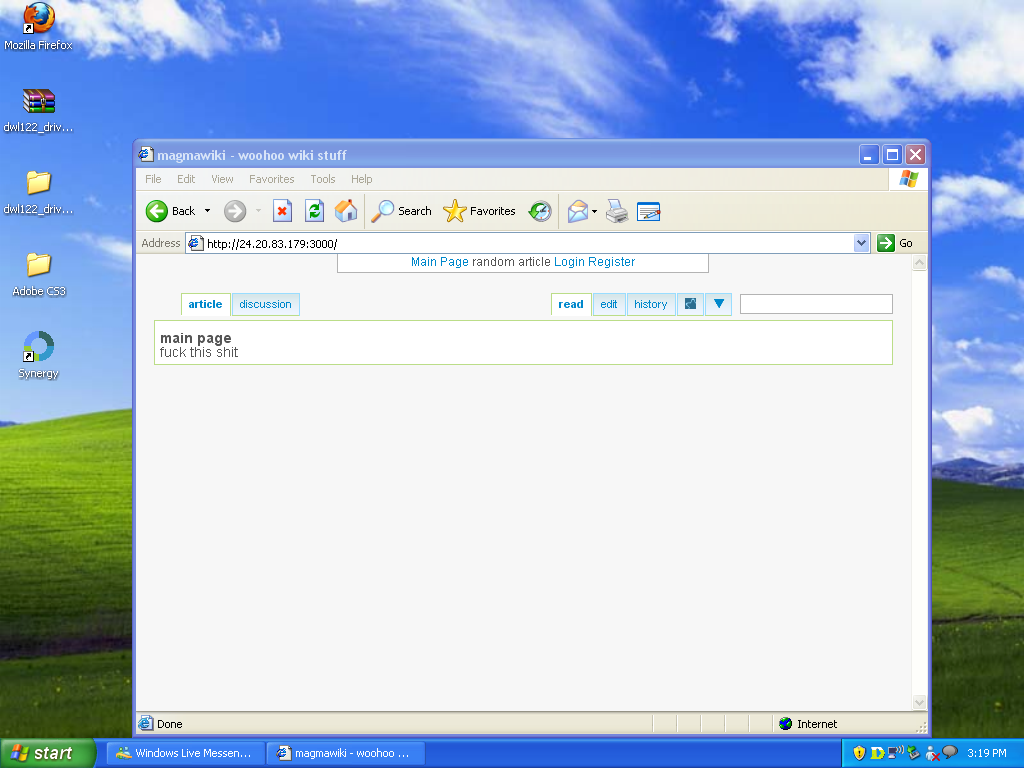
Task: Select the read tab
Action: pyautogui.click(x=571, y=304)
